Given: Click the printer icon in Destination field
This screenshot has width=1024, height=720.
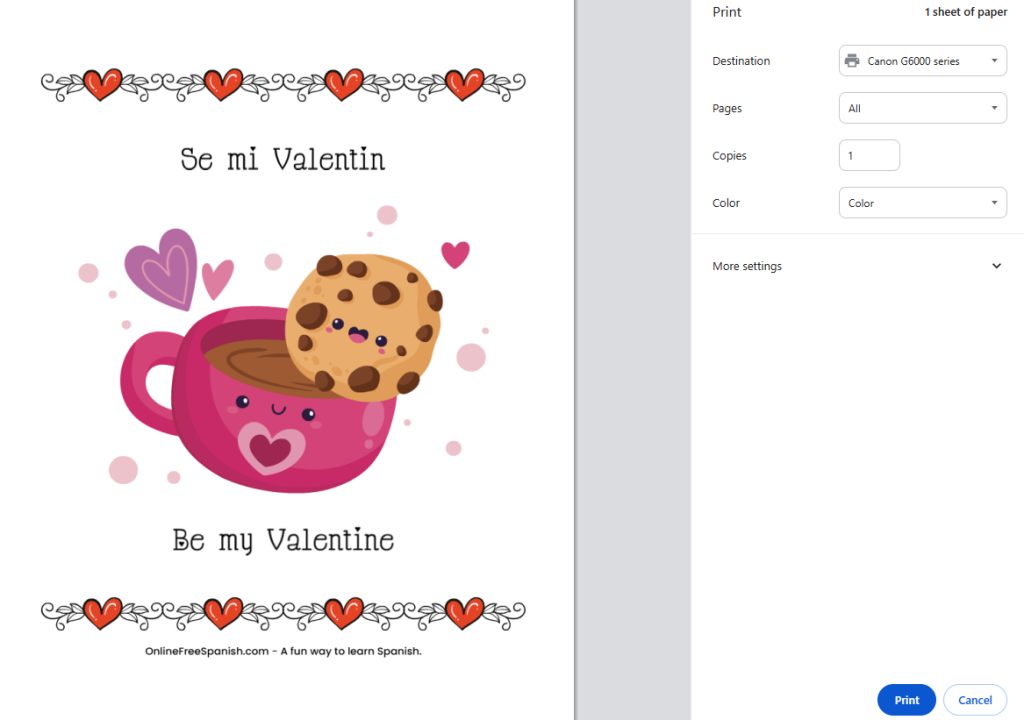Looking at the screenshot, I should point(852,61).
